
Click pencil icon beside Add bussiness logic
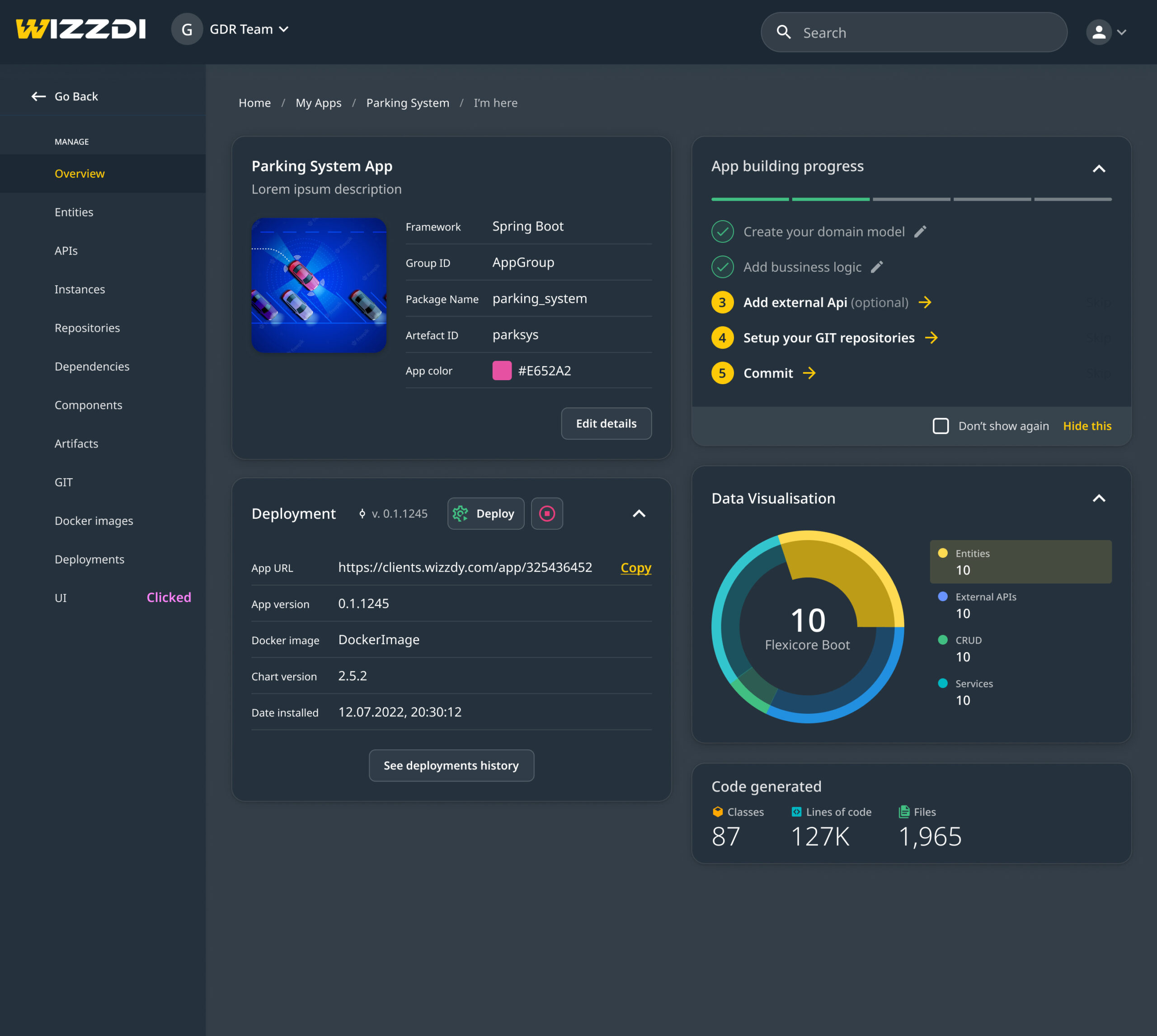pyautogui.click(x=876, y=267)
